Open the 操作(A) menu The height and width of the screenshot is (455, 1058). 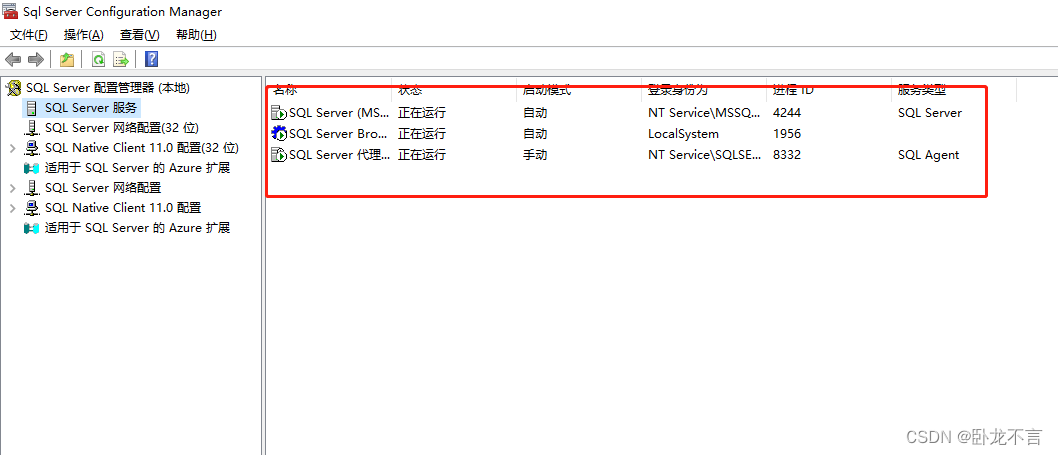[84, 34]
